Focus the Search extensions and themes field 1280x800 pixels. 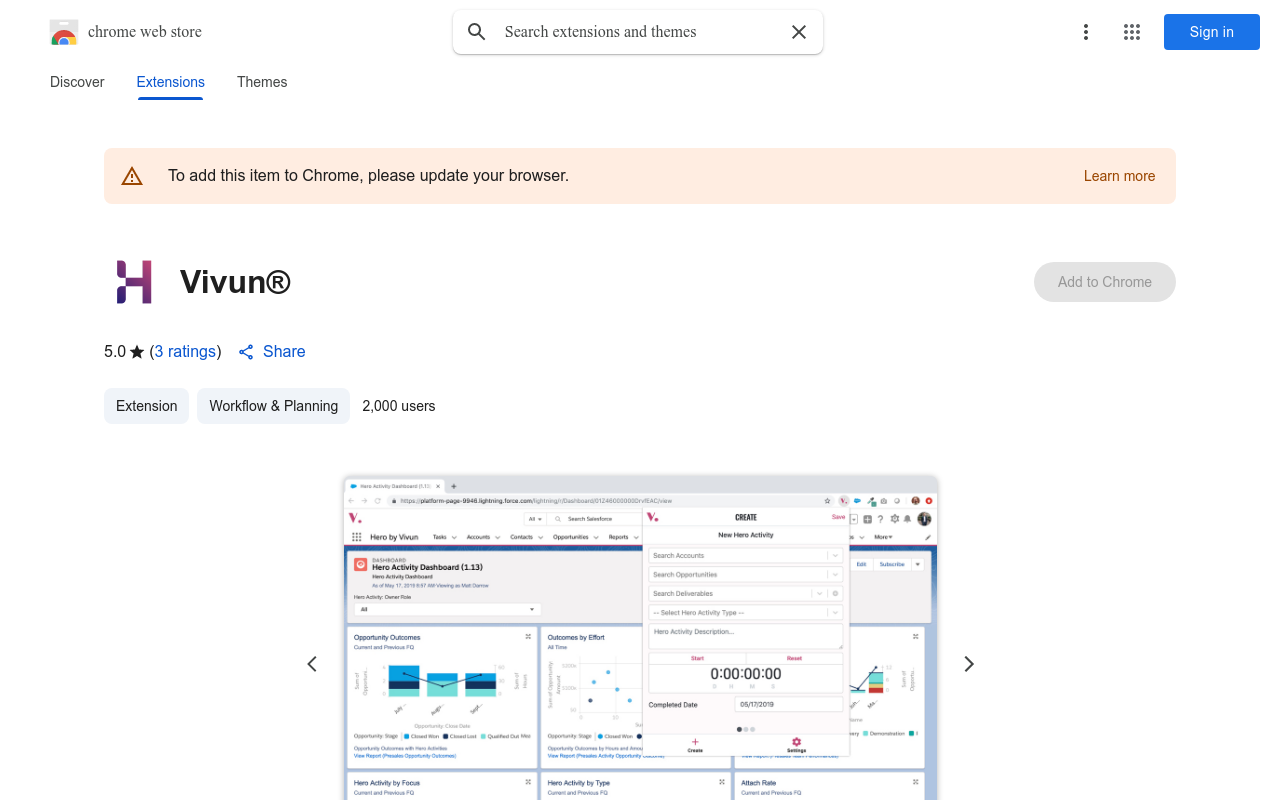(638, 32)
